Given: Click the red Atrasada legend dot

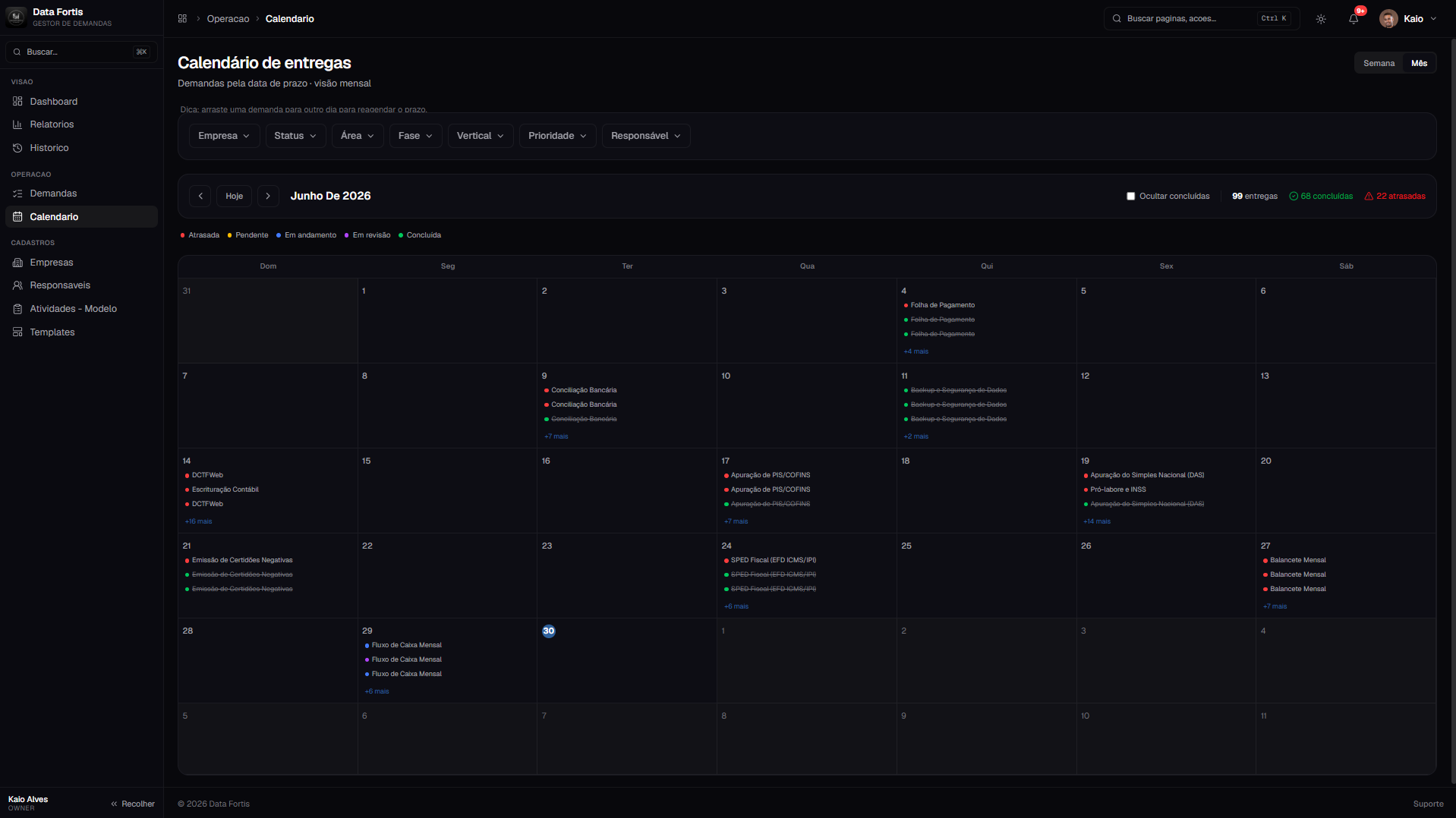Looking at the screenshot, I should point(182,235).
